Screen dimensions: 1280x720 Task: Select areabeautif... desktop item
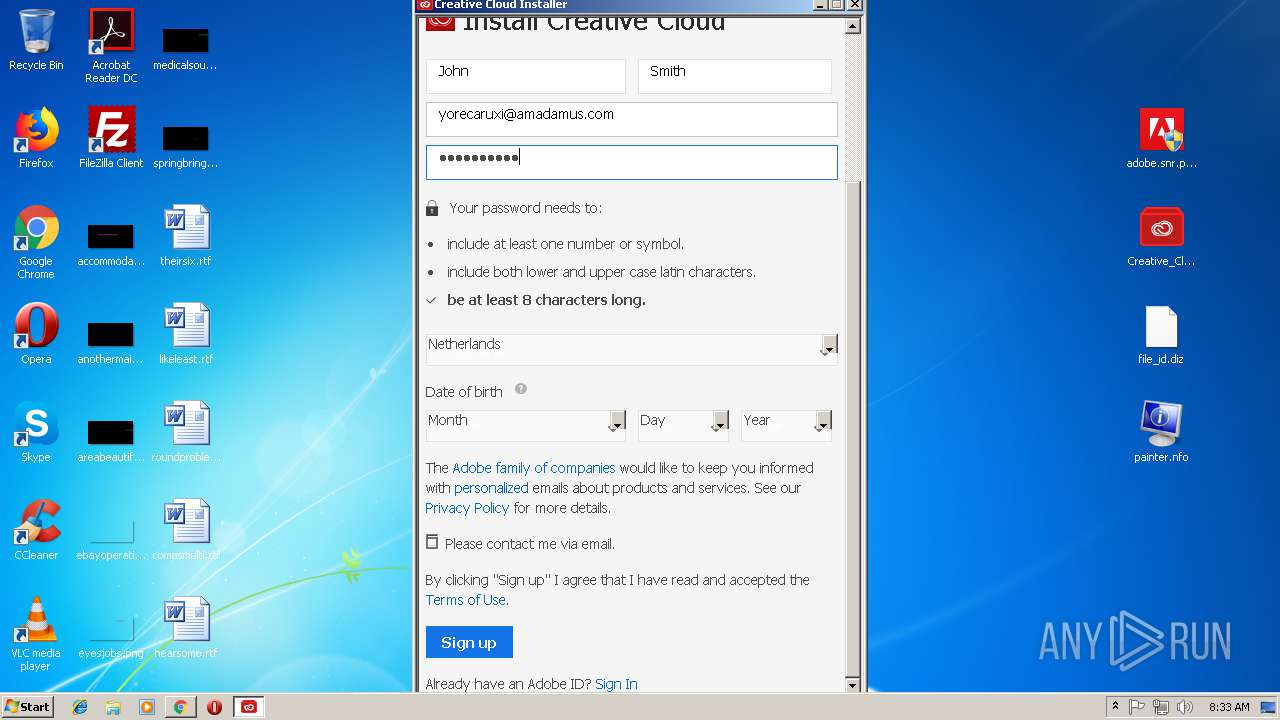coord(111,439)
